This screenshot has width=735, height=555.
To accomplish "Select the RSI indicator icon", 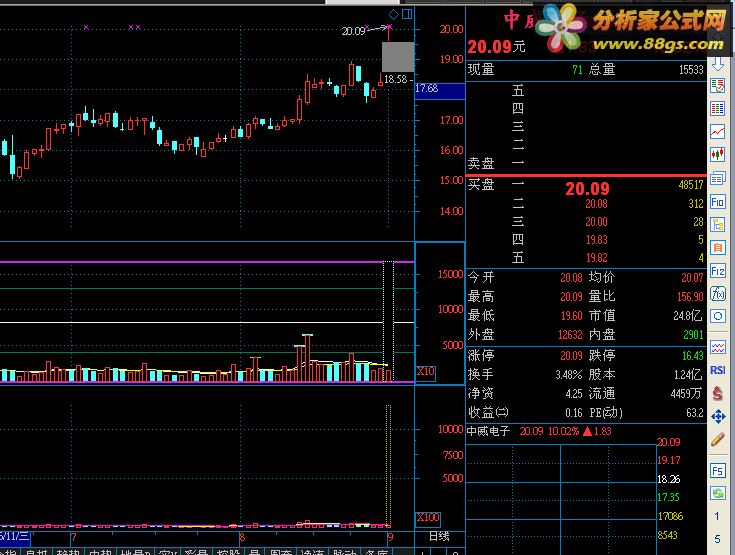I will coord(718,370).
